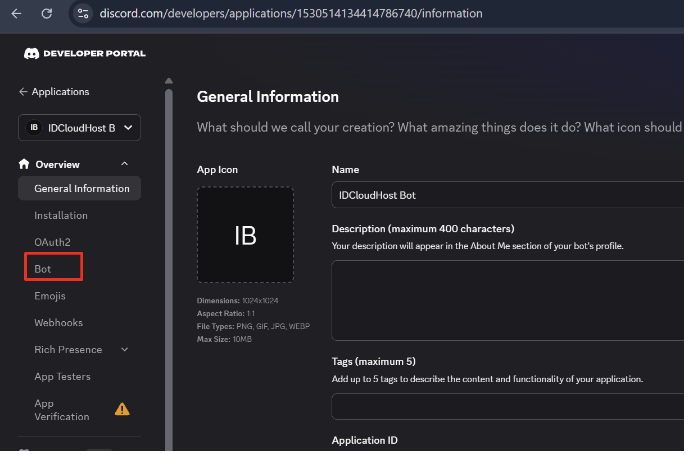The width and height of the screenshot is (688, 454).
Task: Click the Description text area
Action: click(508, 301)
